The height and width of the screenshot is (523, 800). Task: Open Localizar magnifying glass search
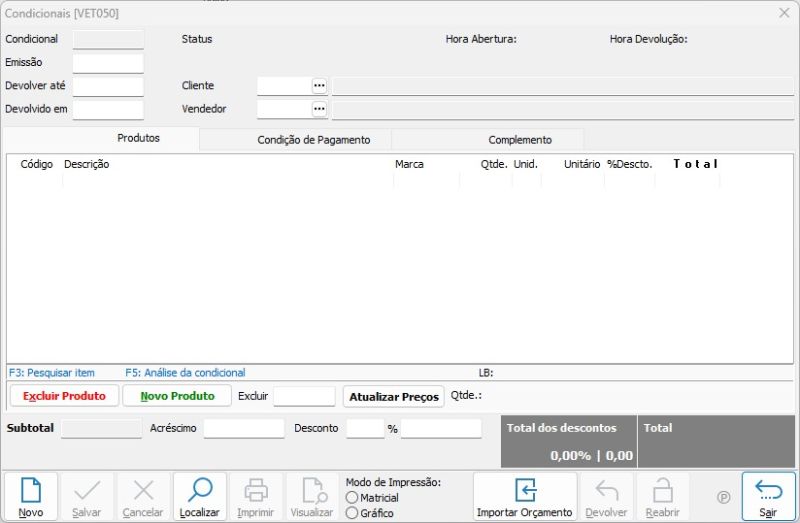[x=199, y=490]
